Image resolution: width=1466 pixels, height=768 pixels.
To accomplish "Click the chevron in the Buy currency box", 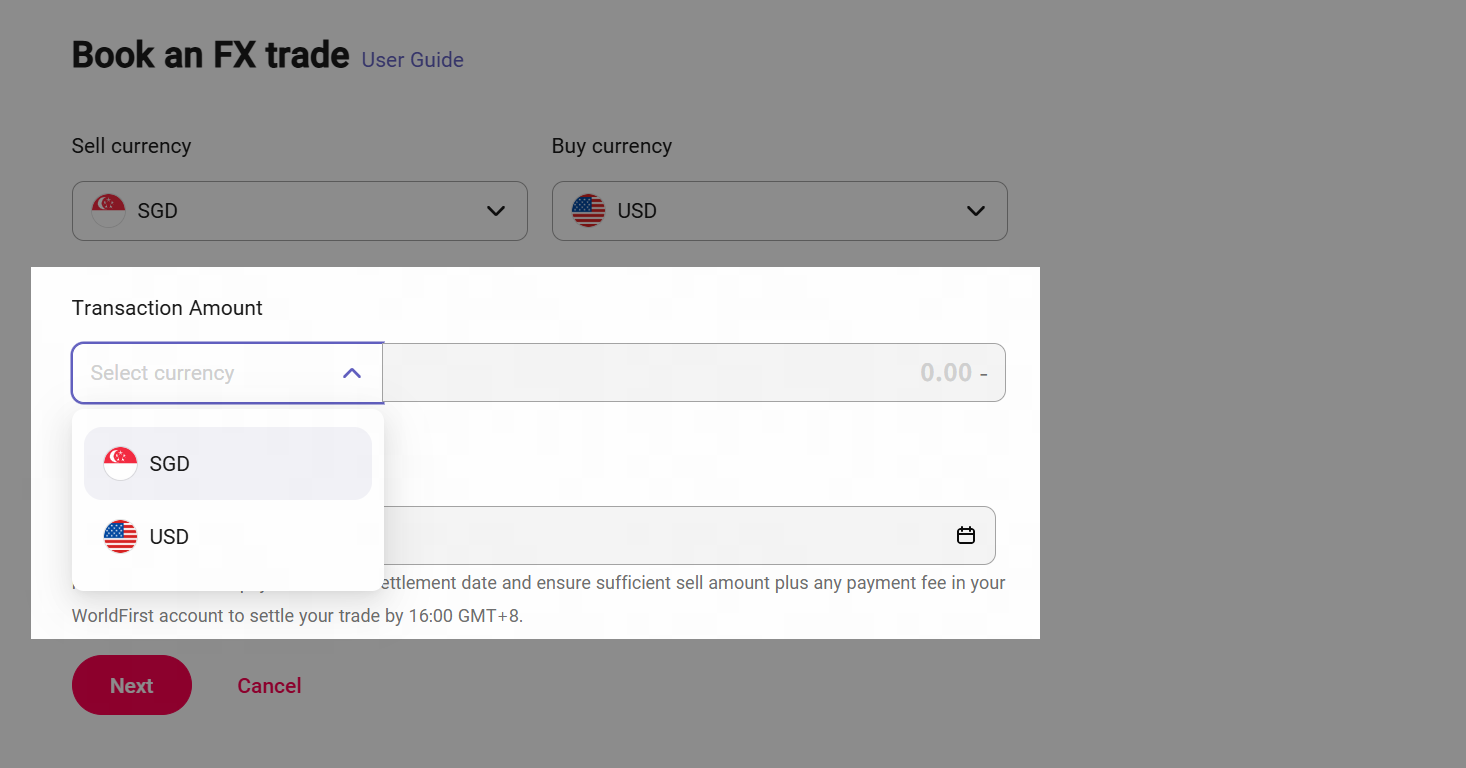I will pos(976,211).
